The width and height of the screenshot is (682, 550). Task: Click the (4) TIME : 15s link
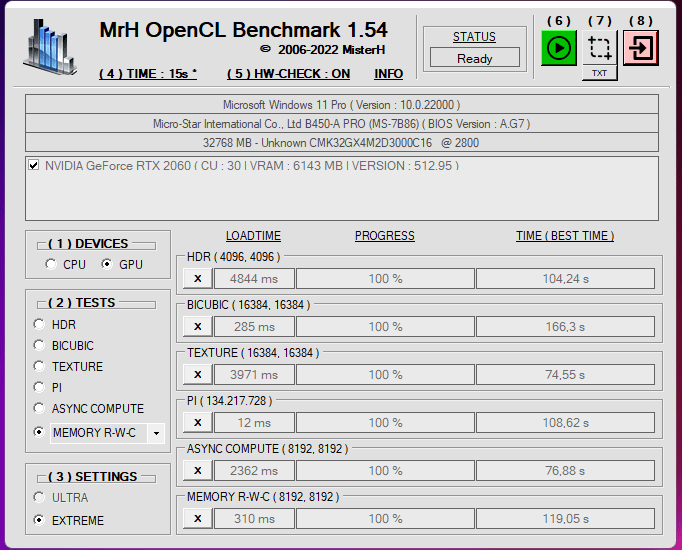pyautogui.click(x=148, y=74)
